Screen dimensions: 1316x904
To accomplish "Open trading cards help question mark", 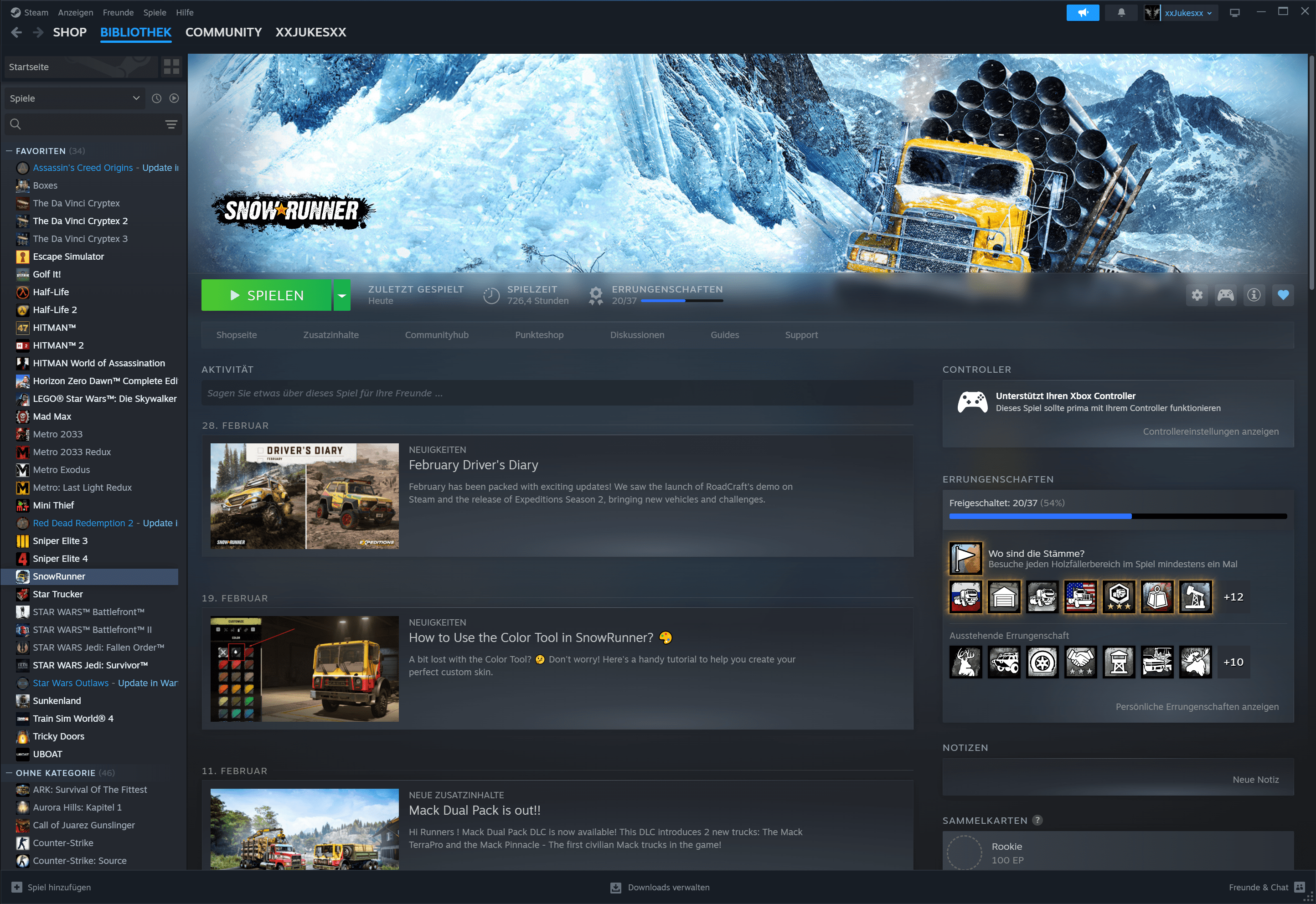I will [1037, 820].
